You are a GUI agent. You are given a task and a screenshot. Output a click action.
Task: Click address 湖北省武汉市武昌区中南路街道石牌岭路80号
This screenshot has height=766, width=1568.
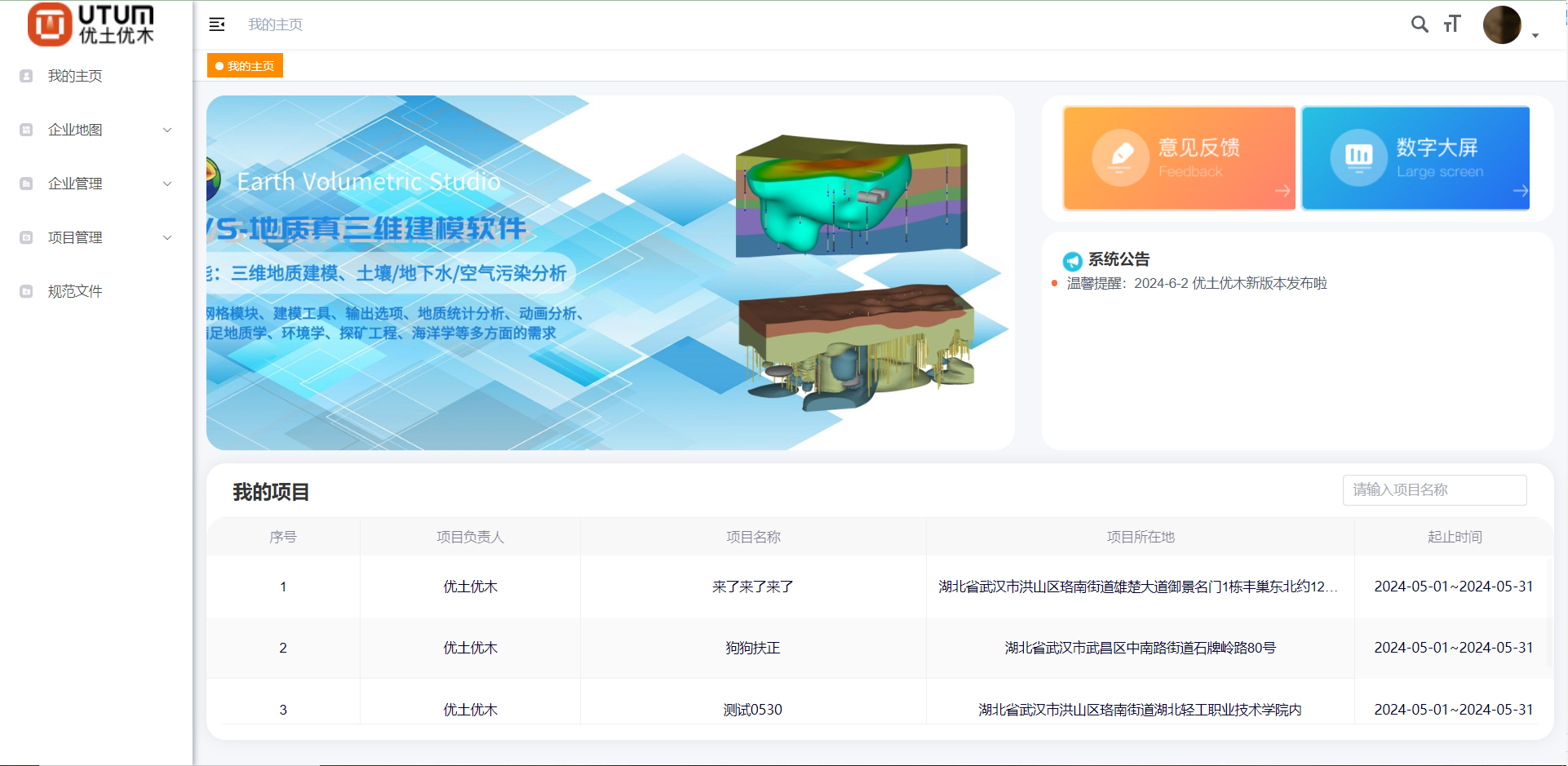[1141, 648]
